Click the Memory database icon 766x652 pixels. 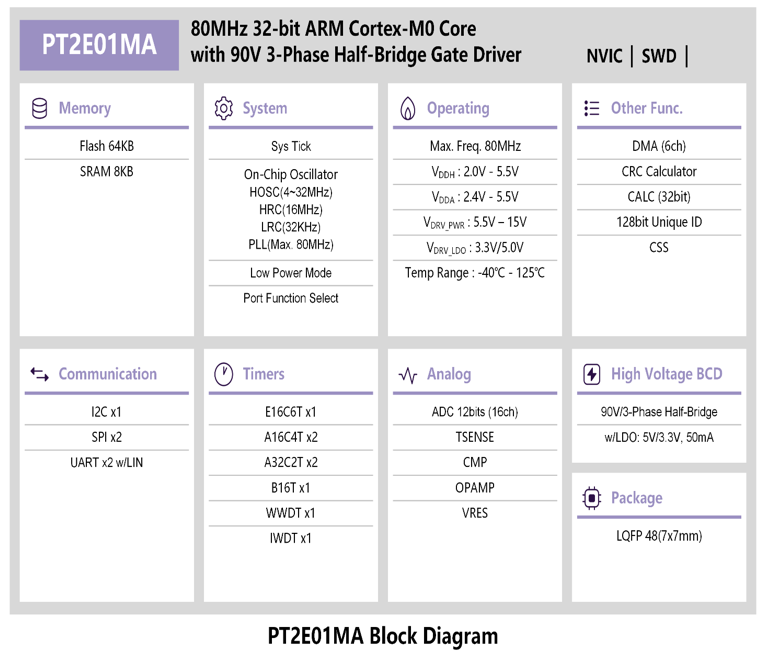coord(40,109)
